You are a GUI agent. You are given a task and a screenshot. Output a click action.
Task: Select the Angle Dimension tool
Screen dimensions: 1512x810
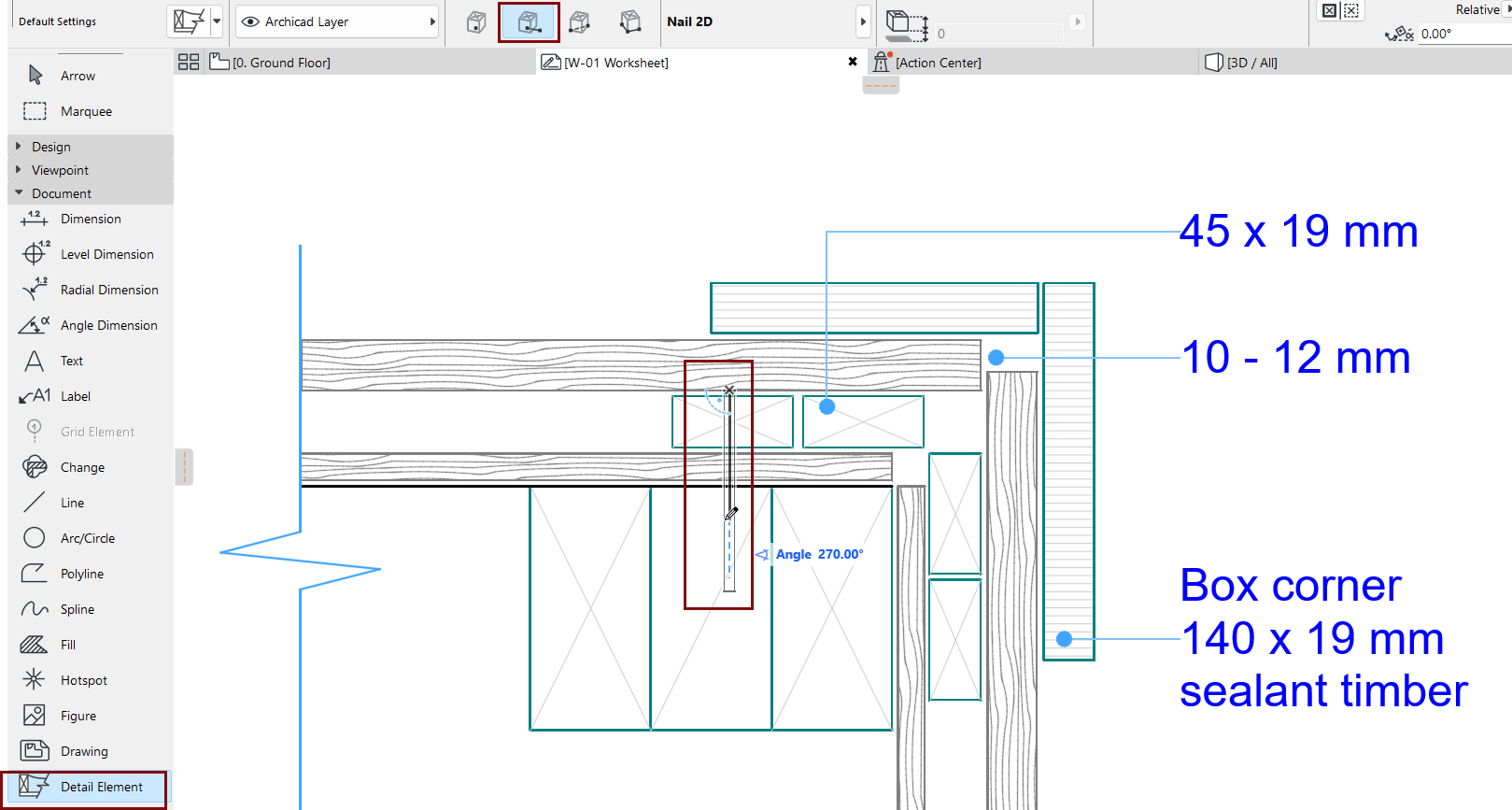coord(90,325)
